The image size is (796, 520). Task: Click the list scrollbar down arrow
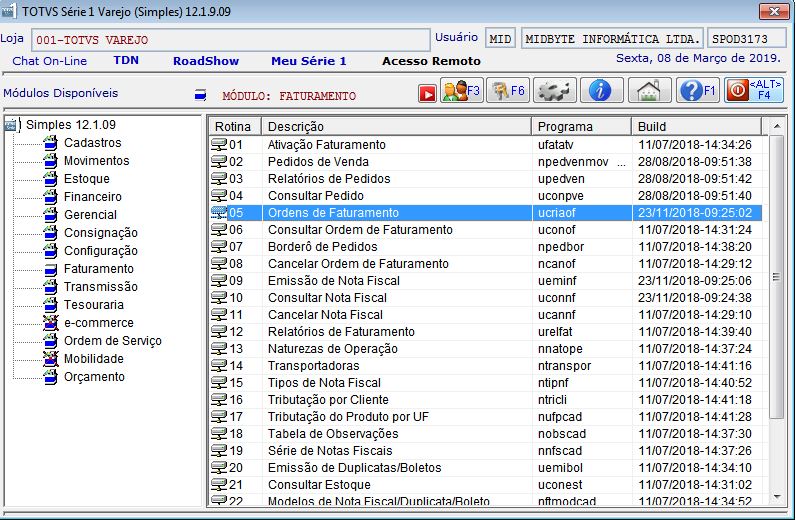pyautogui.click(x=777, y=497)
